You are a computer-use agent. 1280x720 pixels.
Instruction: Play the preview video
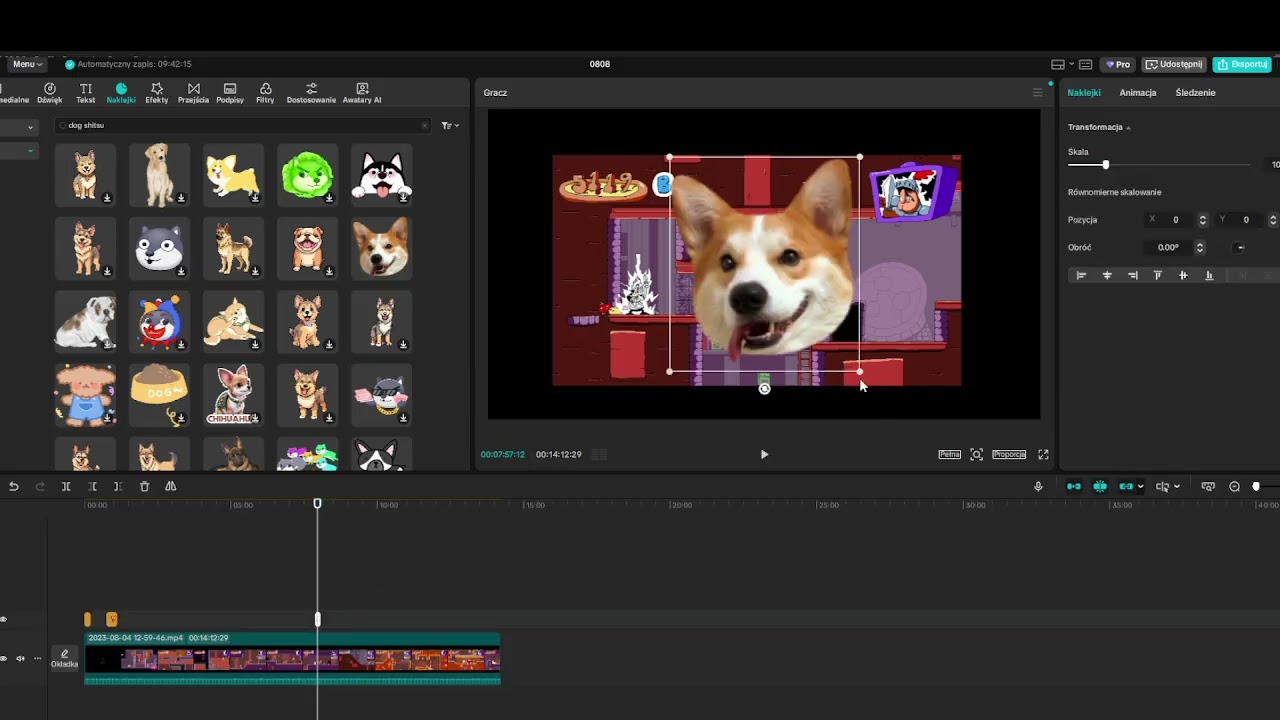pyautogui.click(x=764, y=454)
